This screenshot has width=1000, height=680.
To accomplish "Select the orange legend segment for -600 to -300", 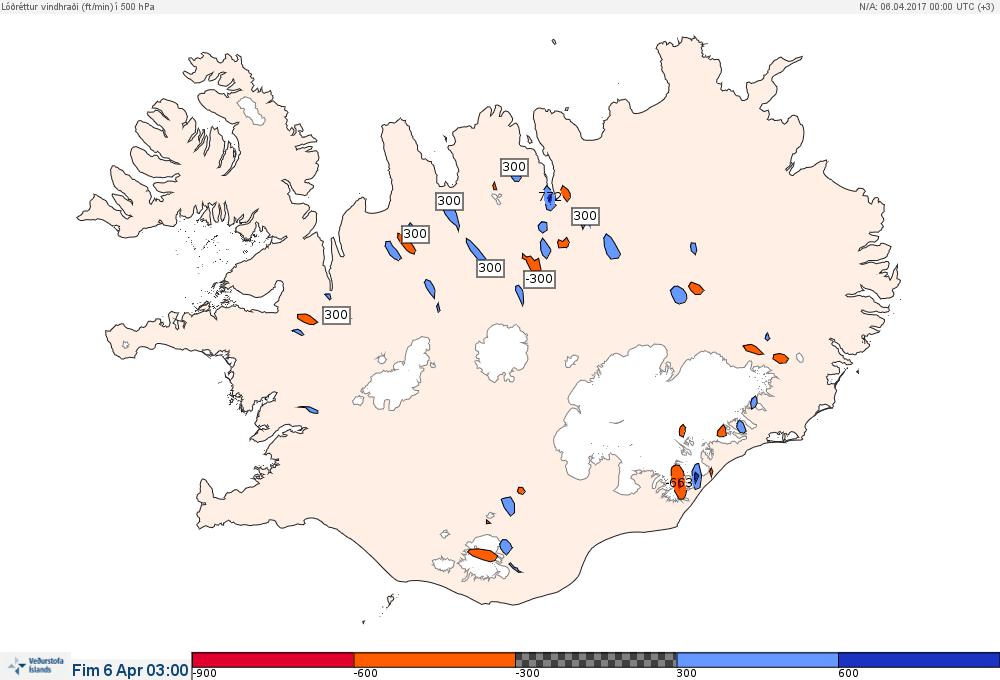I will pyautogui.click(x=434, y=660).
